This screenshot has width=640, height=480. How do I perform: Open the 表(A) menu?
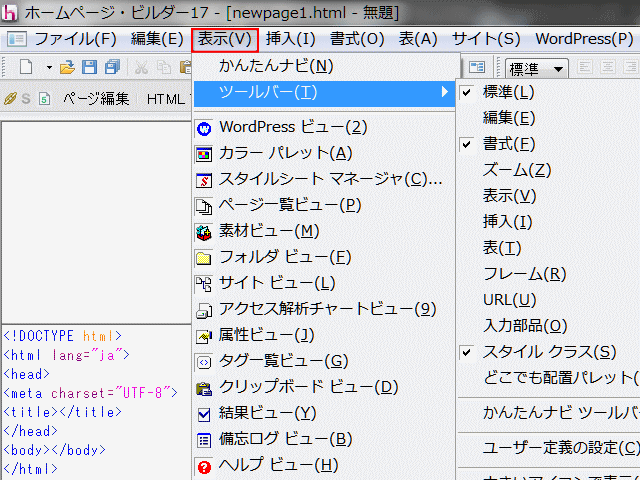click(x=418, y=39)
